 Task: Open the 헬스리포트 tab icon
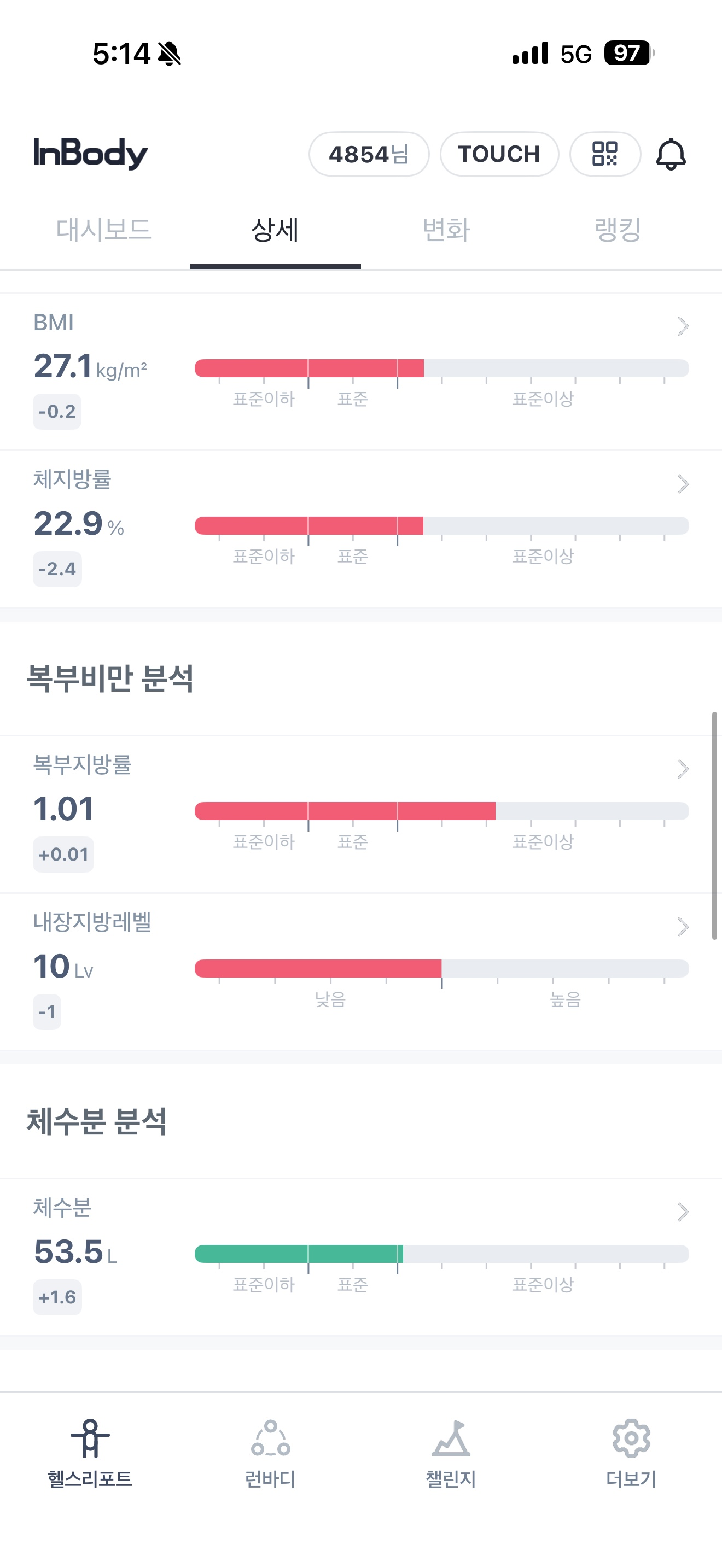click(x=90, y=1438)
